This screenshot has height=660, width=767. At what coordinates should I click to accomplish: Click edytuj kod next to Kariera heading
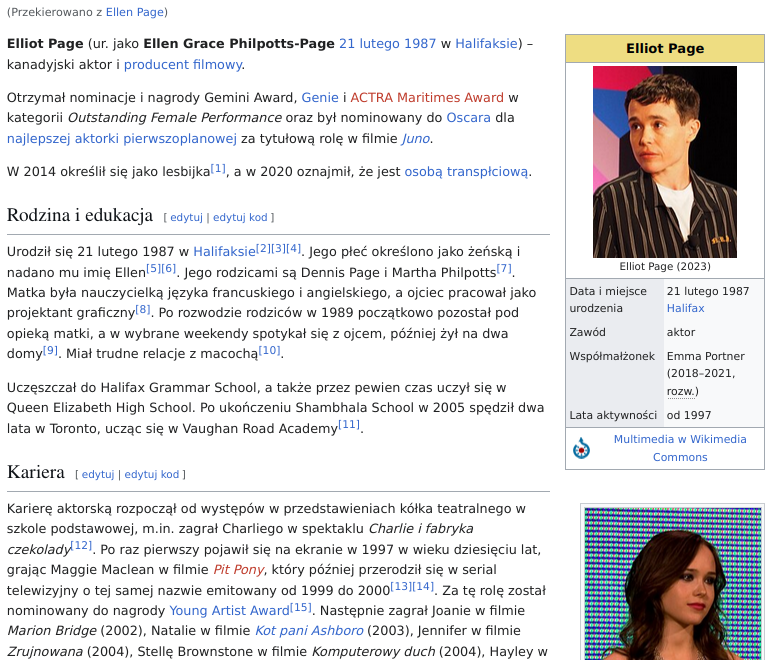coord(152,475)
